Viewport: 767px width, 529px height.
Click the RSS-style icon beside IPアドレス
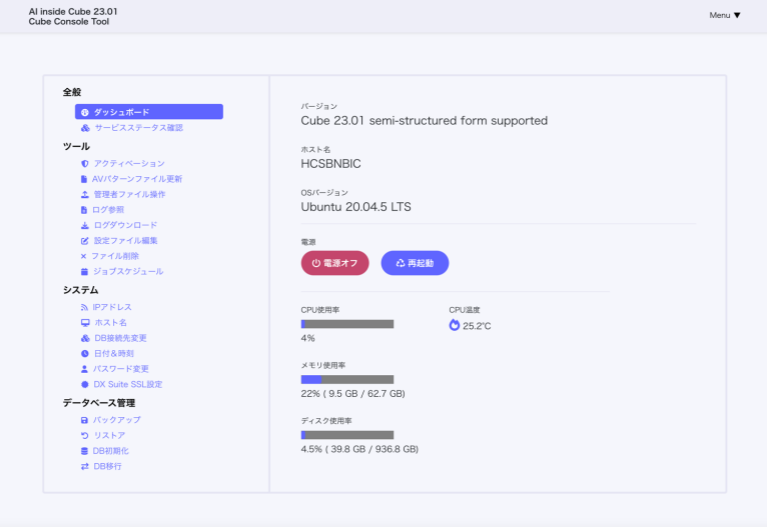click(85, 307)
